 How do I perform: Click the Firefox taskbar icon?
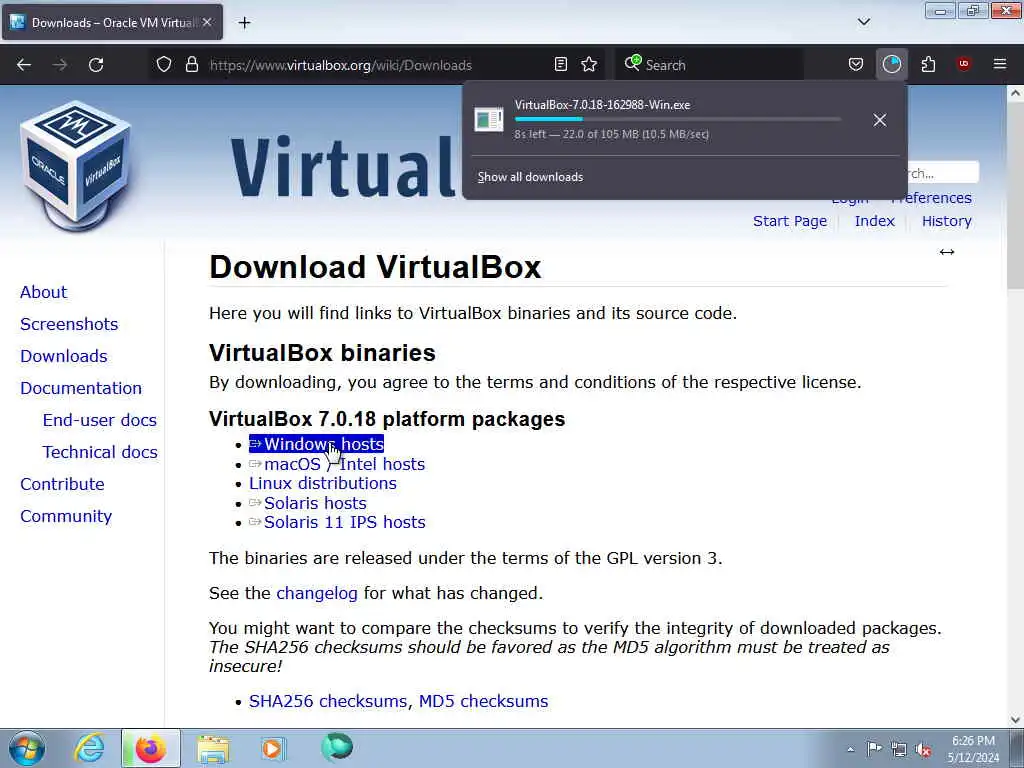pos(150,748)
